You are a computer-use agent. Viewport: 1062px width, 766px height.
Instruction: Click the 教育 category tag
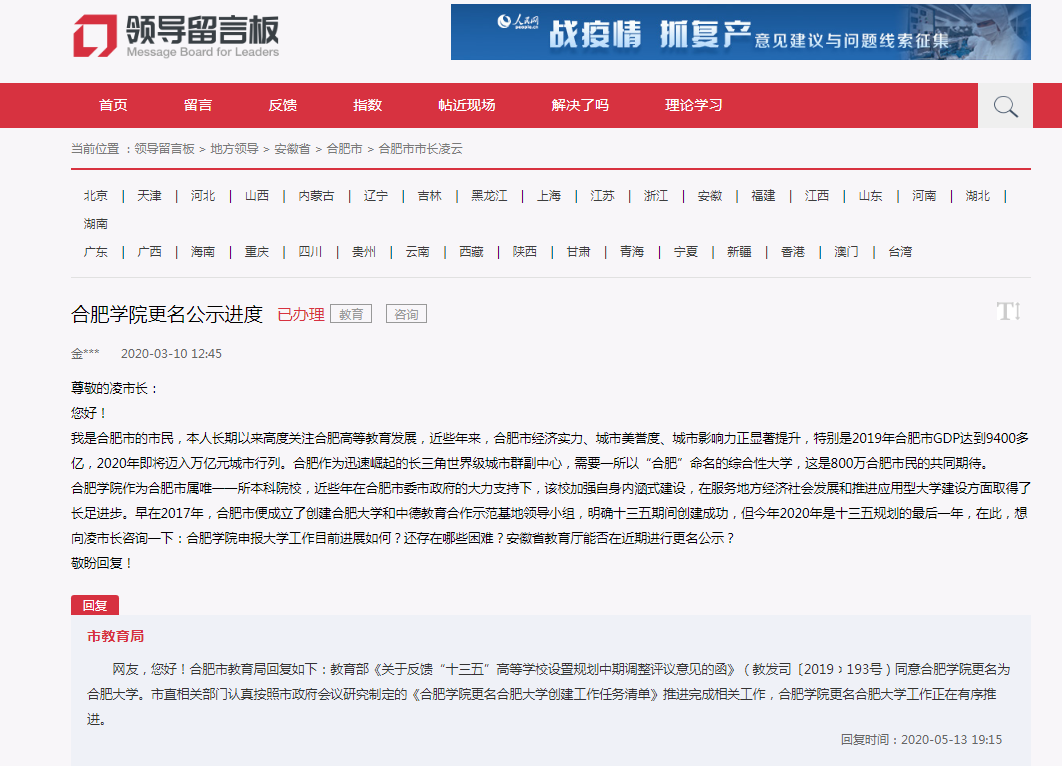(351, 314)
